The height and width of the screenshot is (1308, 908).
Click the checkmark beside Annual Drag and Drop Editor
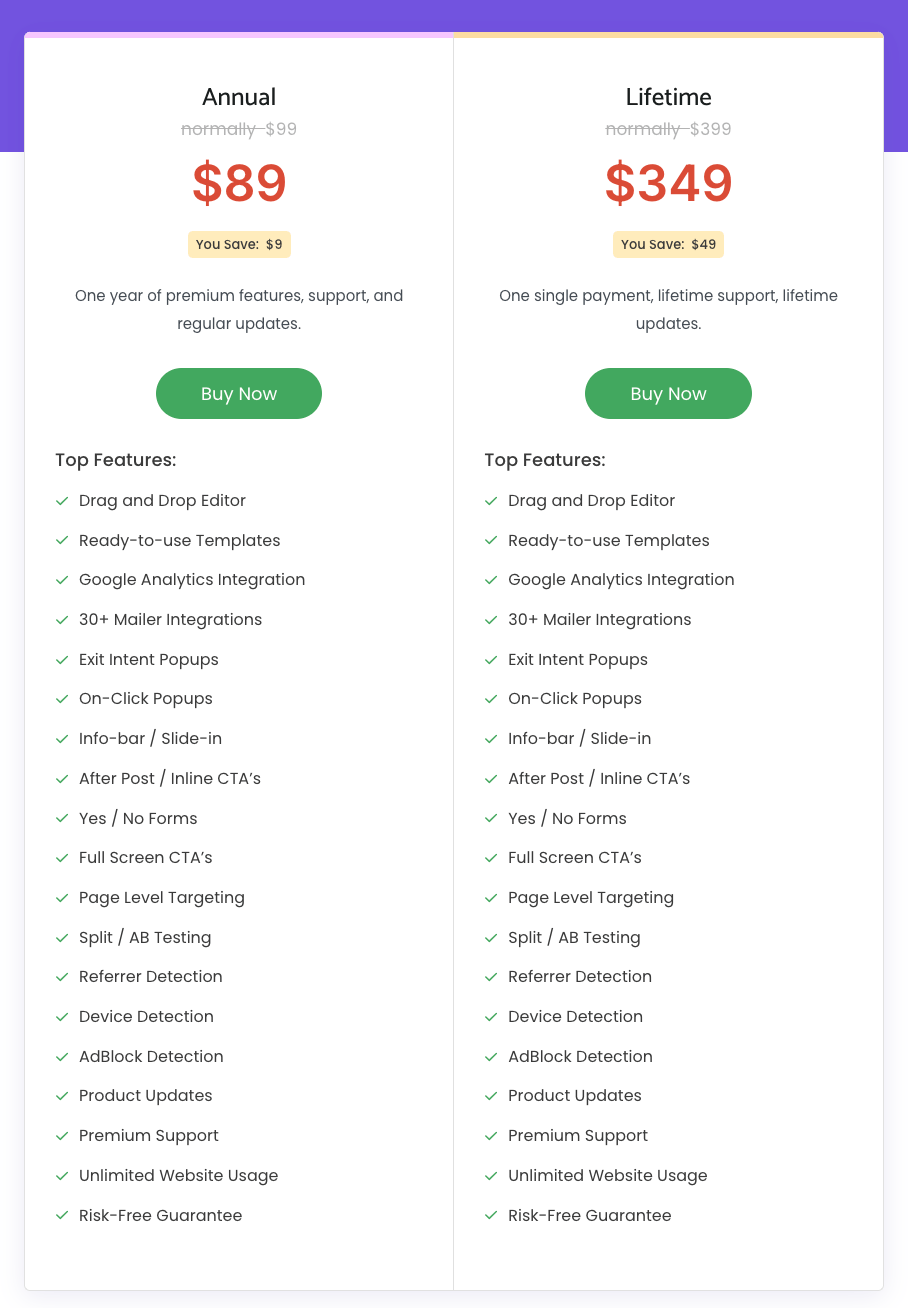click(x=62, y=501)
